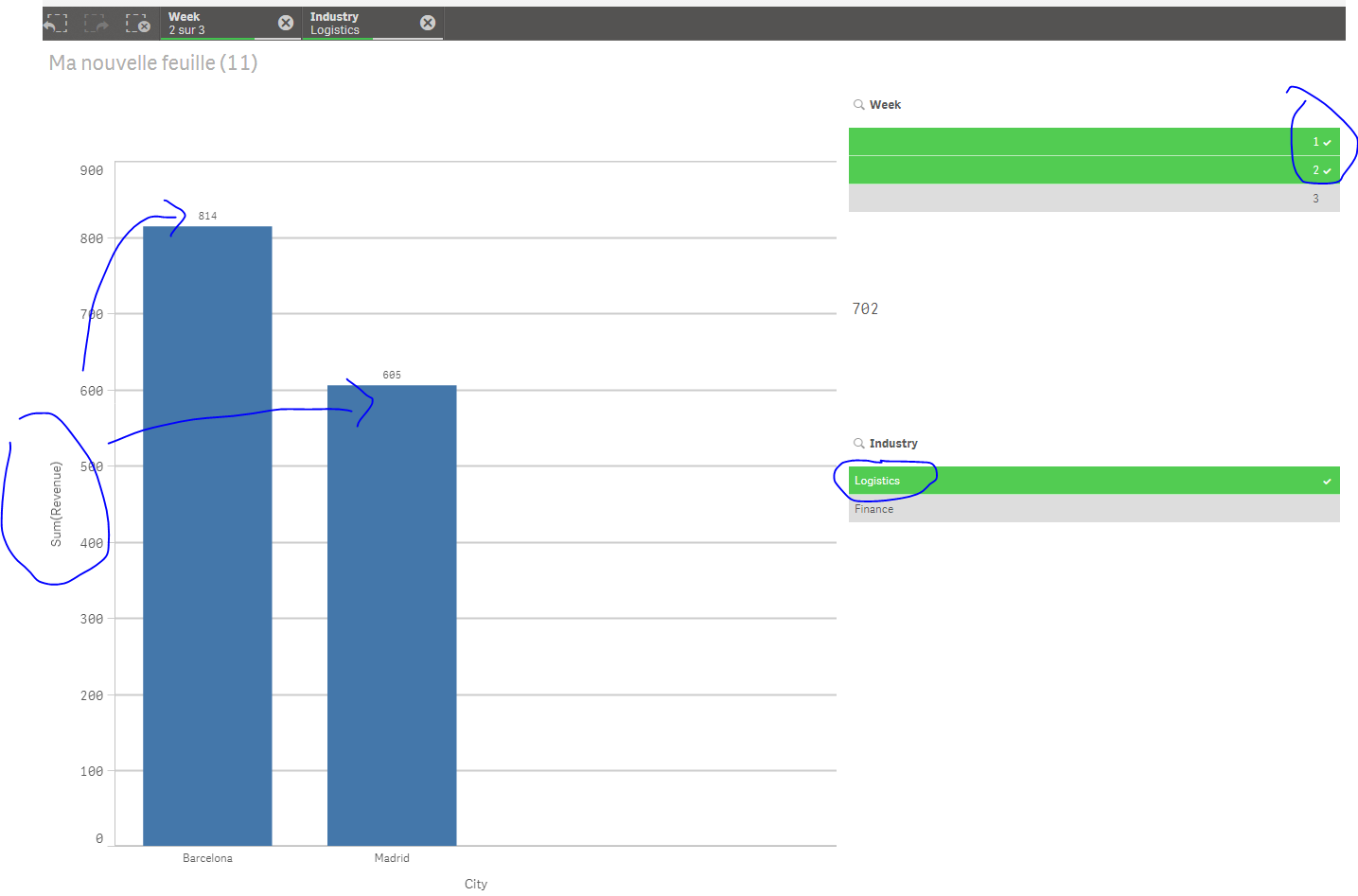
Task: Select the Barcelona bar in chart
Action: [x=207, y=536]
